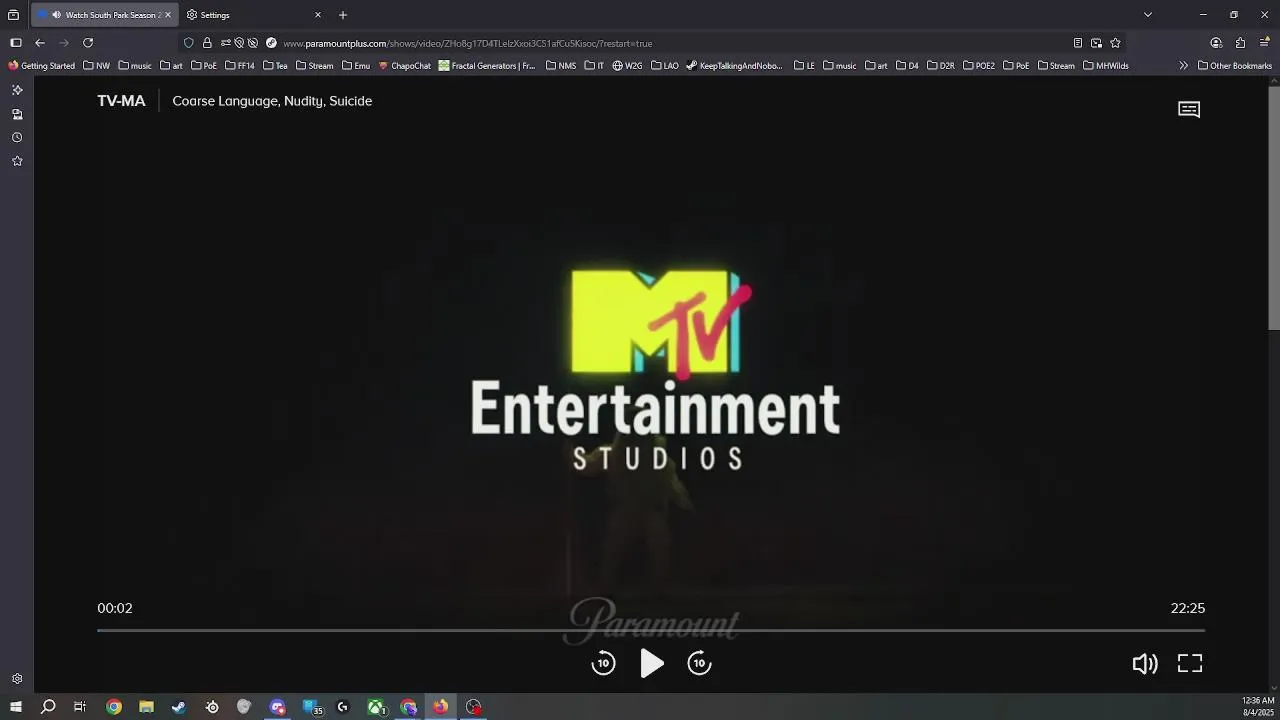Switch to the Watch South Park tab

104,15
